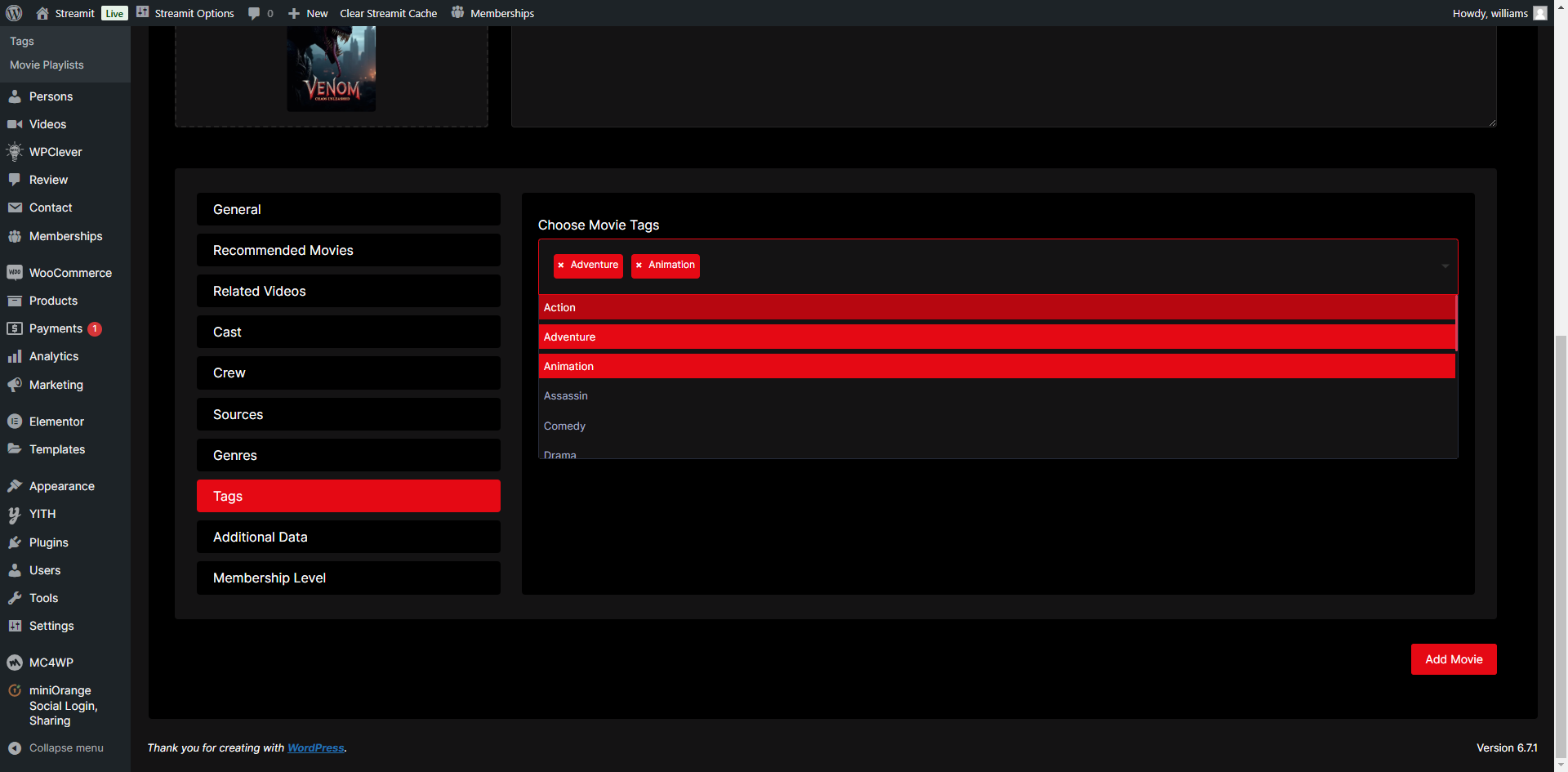Remove the Adventure tag chip
Image resolution: width=1568 pixels, height=772 pixels.
click(x=561, y=266)
